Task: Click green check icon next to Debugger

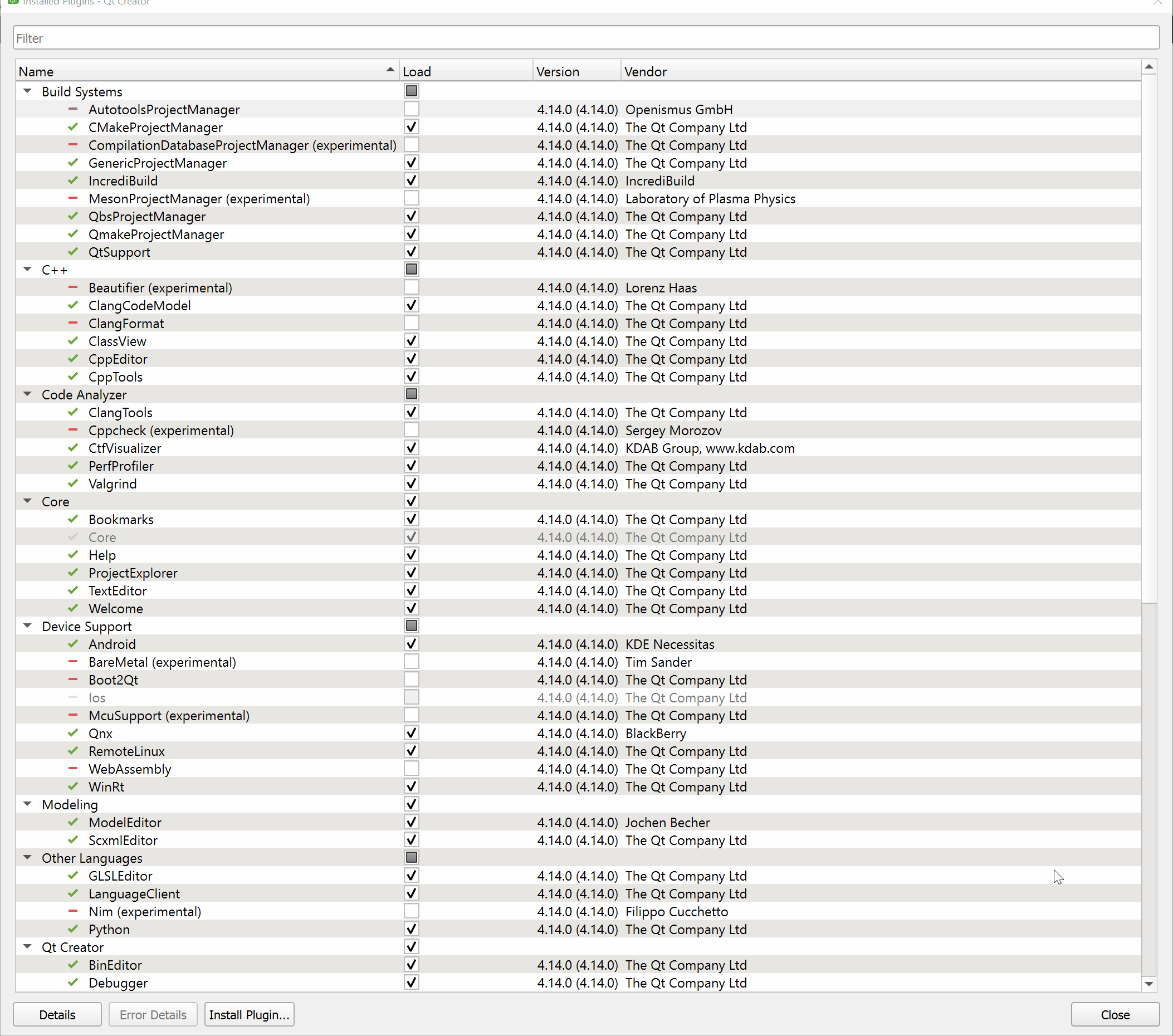Action: coord(73,982)
